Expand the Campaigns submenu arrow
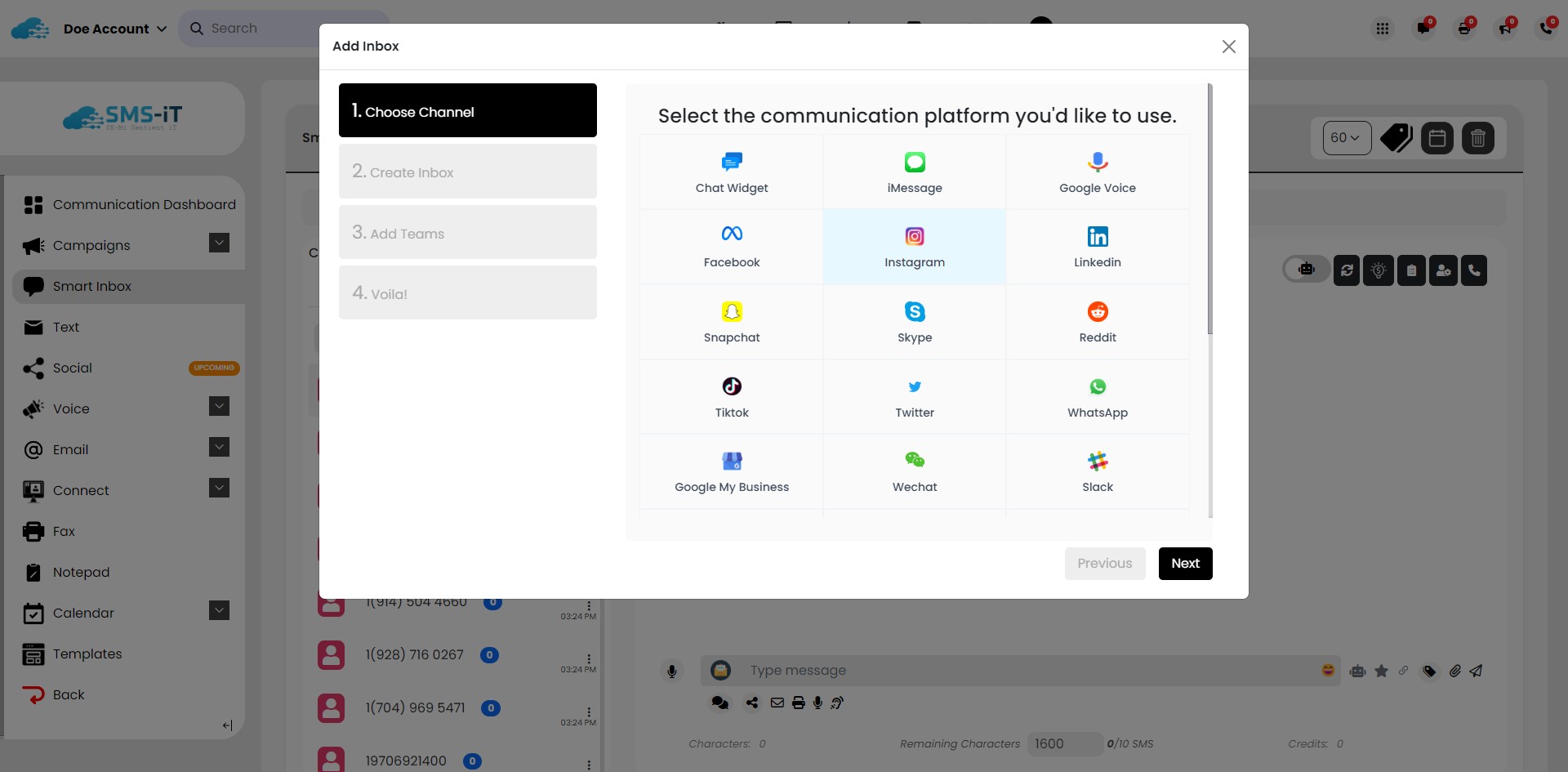The height and width of the screenshot is (772, 1568). pyautogui.click(x=219, y=243)
